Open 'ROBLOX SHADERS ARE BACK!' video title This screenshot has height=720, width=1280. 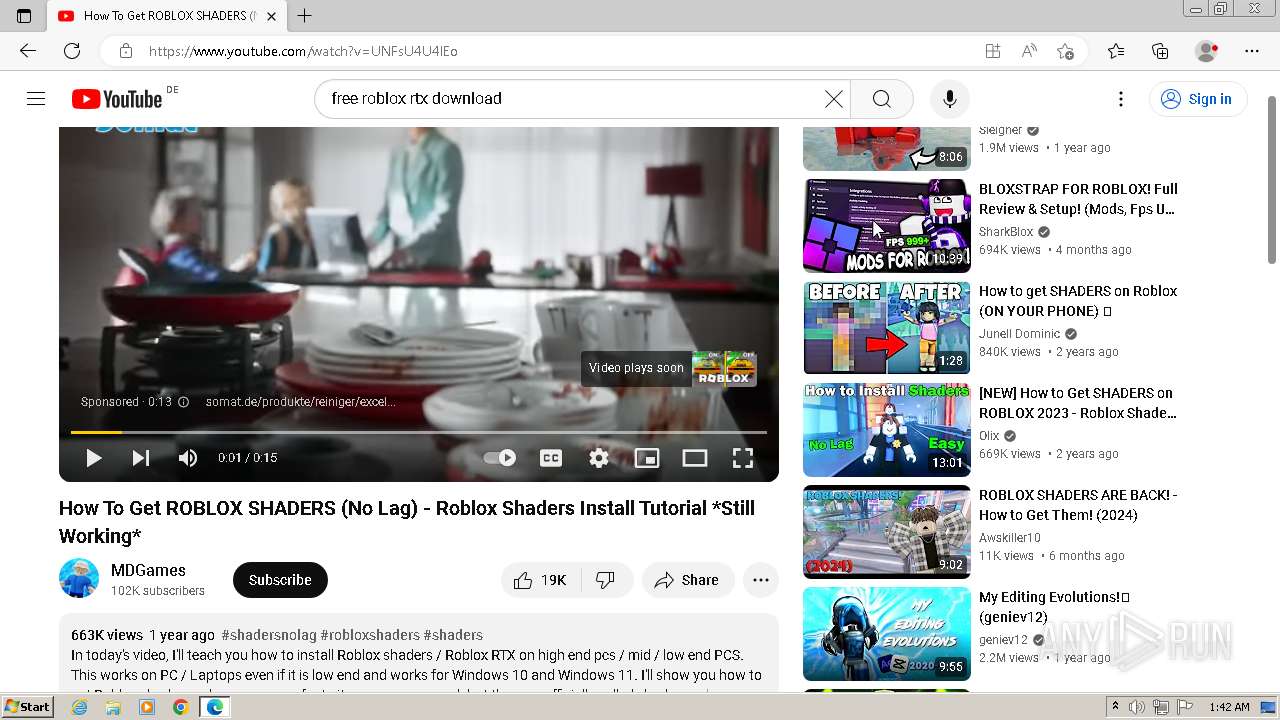(x=1078, y=505)
